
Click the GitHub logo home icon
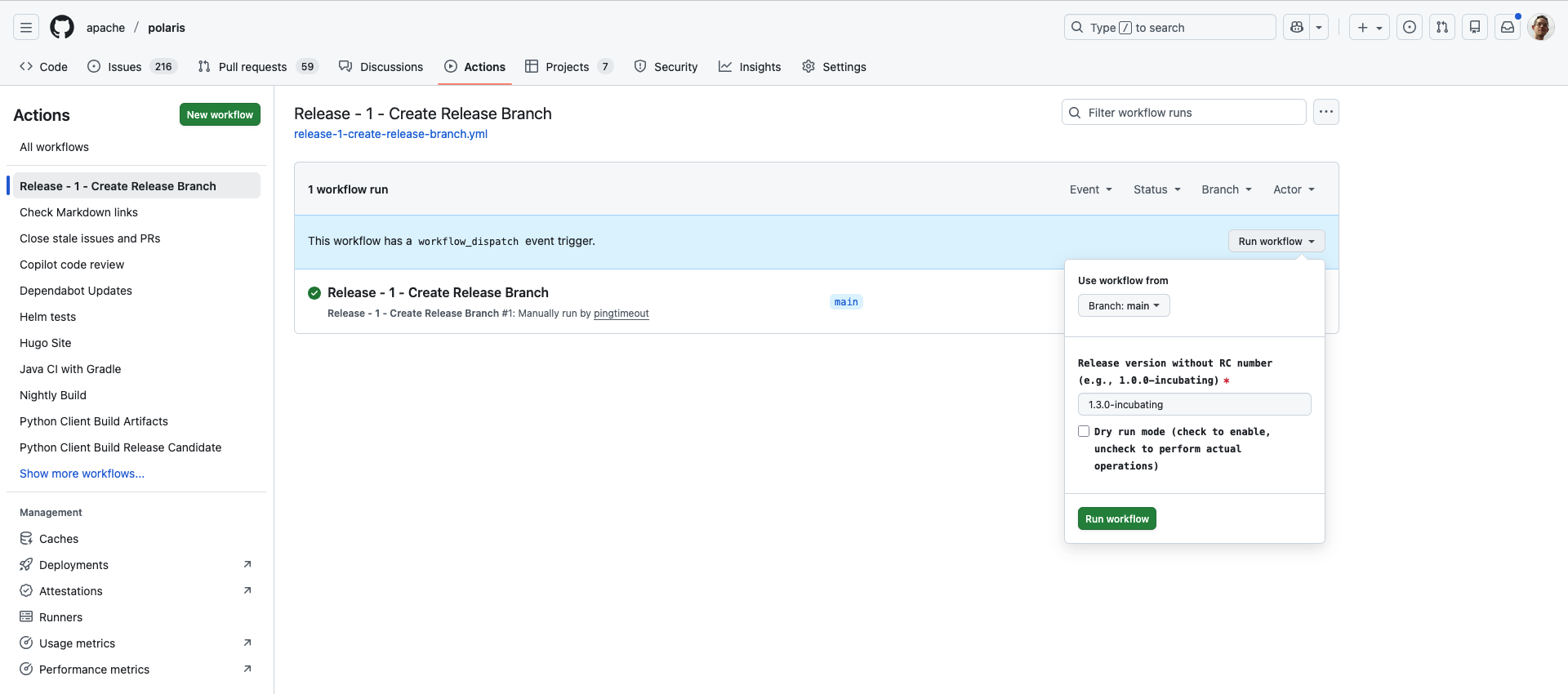tap(62, 28)
